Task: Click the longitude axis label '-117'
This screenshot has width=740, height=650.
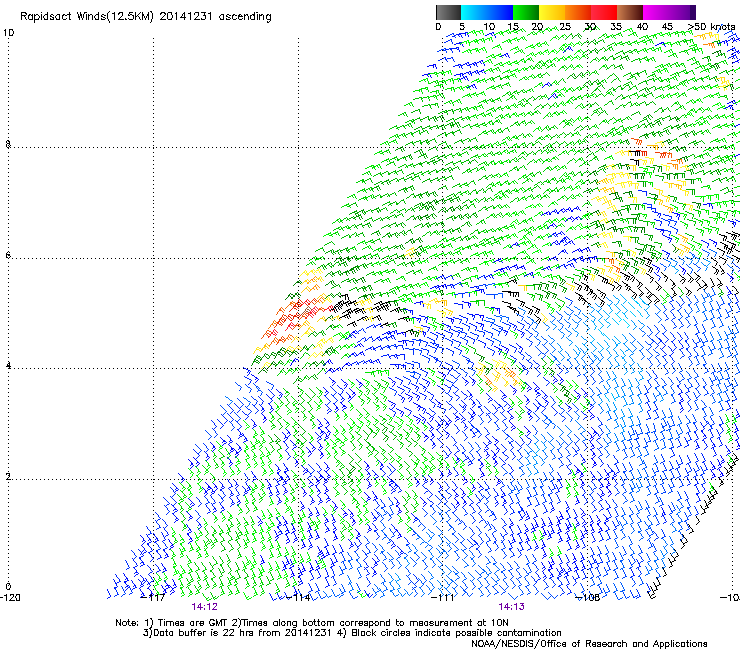Action: tap(153, 598)
